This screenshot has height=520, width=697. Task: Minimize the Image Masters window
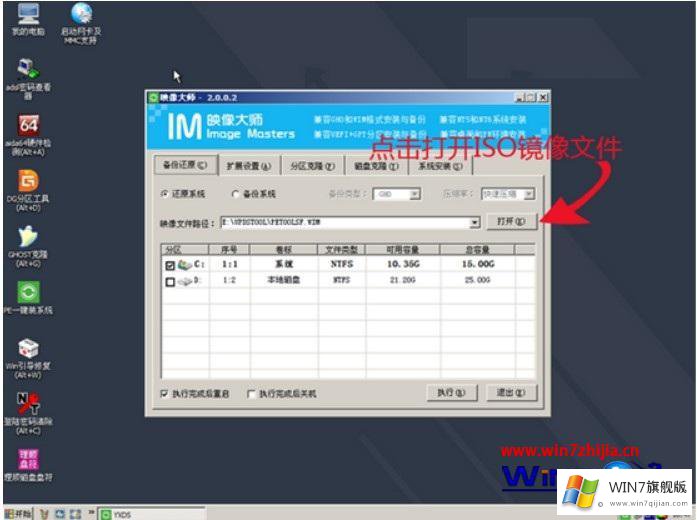pos(519,97)
